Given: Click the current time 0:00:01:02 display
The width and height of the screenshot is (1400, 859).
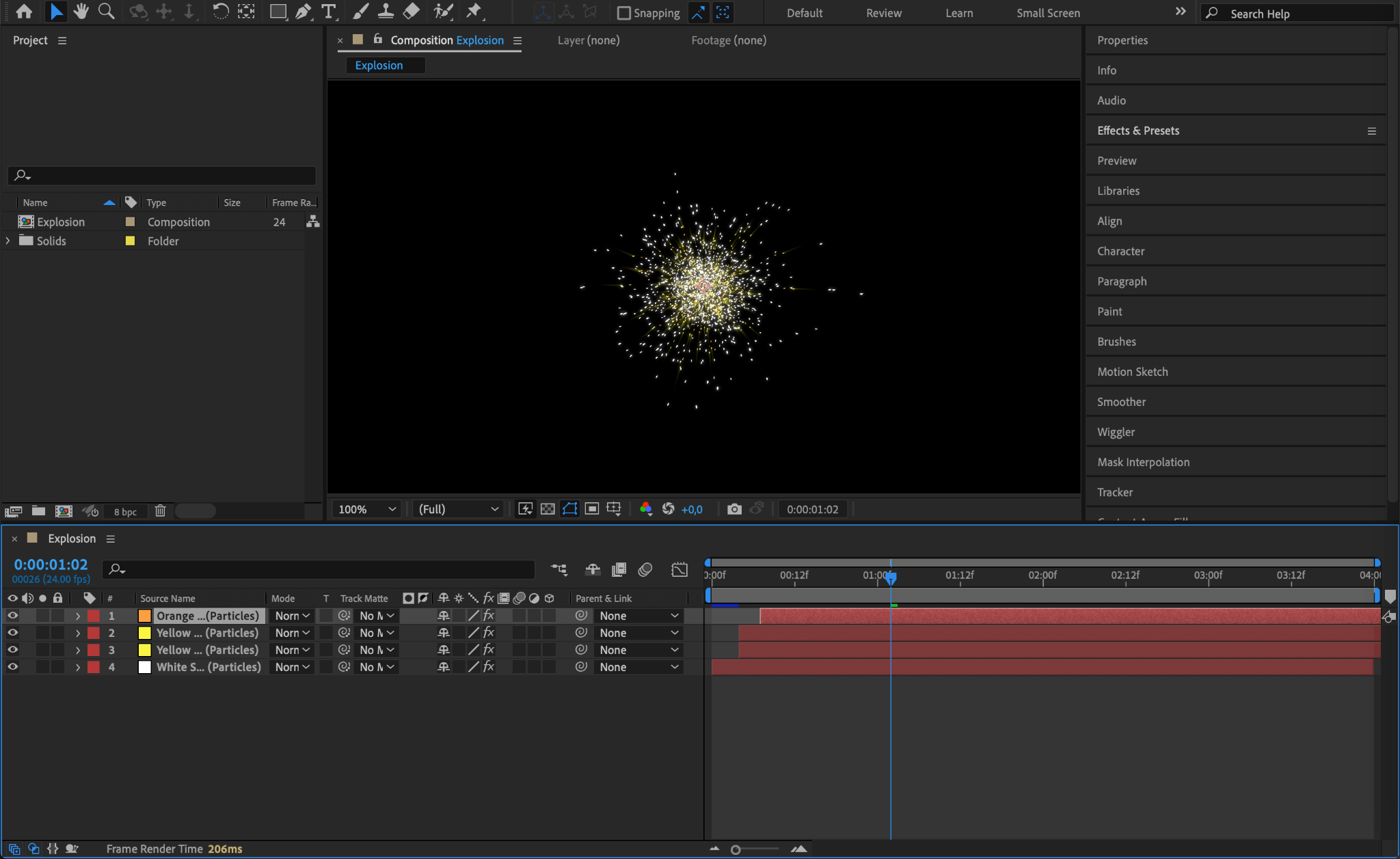Looking at the screenshot, I should point(51,564).
